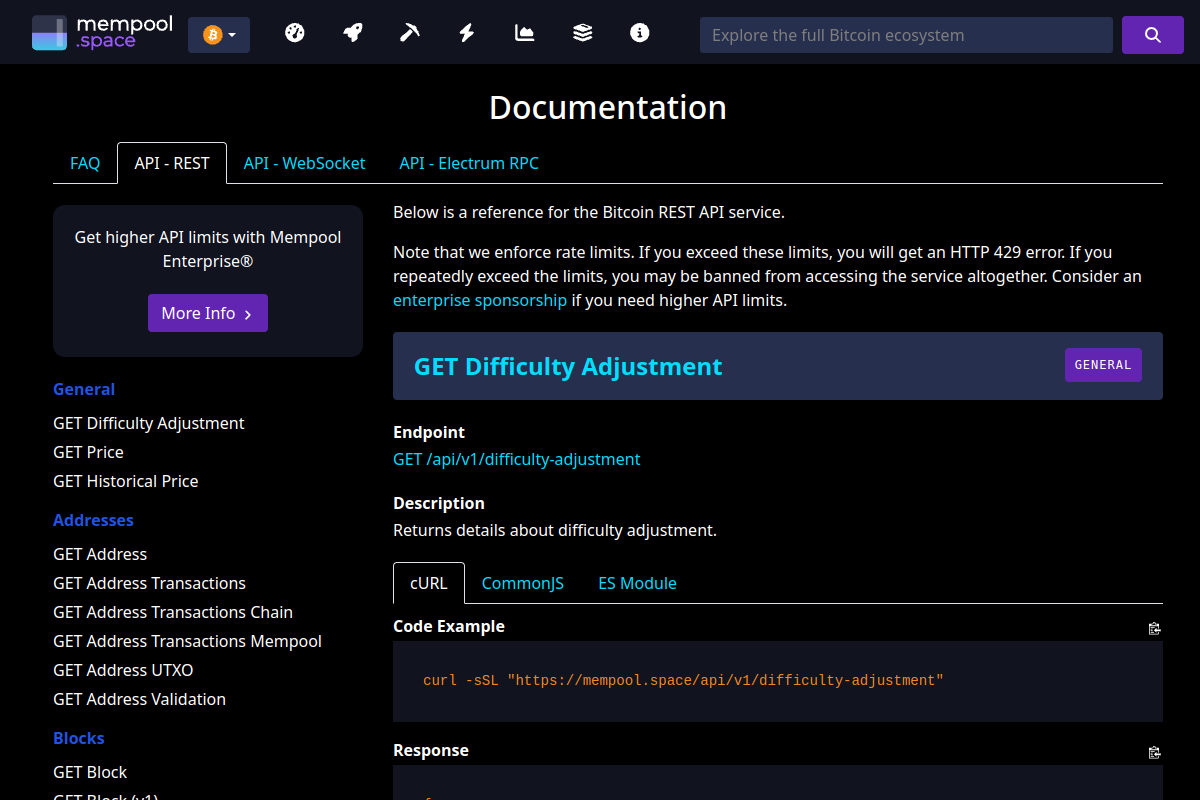1200x800 pixels.
Task: Switch to the FAQ tab
Action: coord(85,163)
